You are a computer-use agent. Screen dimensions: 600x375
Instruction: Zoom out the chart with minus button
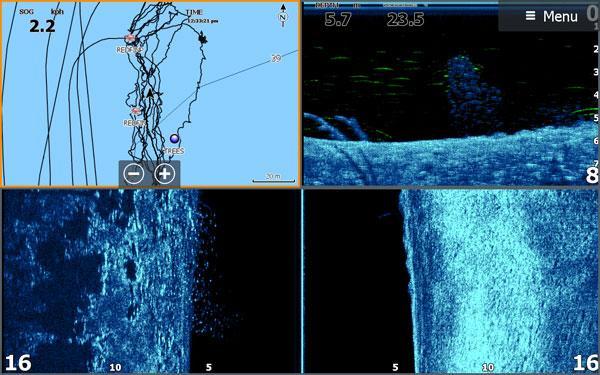pos(134,174)
